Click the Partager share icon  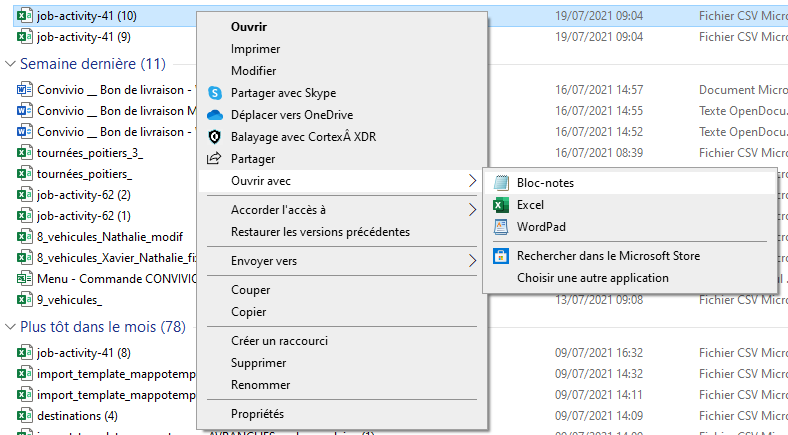tap(213, 159)
